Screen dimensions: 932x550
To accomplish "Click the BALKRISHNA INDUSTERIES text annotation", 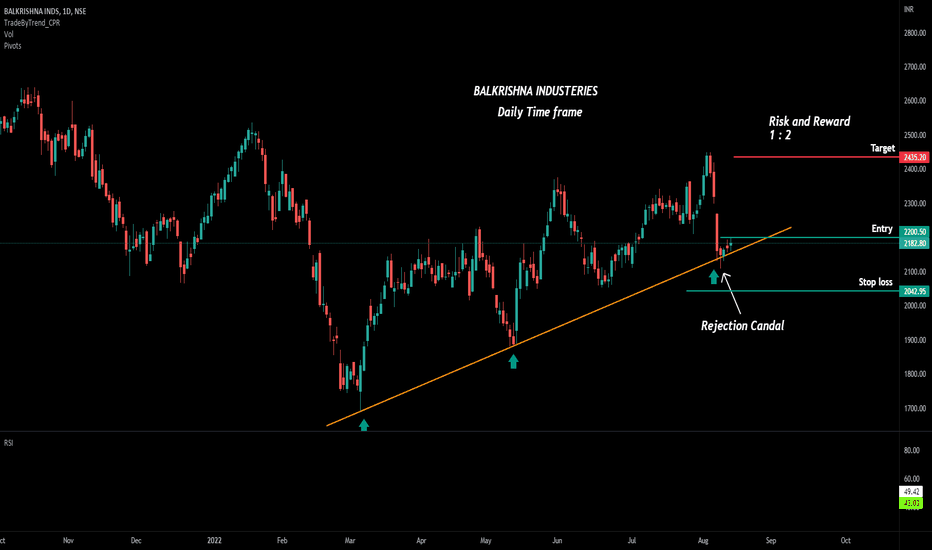I will tap(536, 91).
